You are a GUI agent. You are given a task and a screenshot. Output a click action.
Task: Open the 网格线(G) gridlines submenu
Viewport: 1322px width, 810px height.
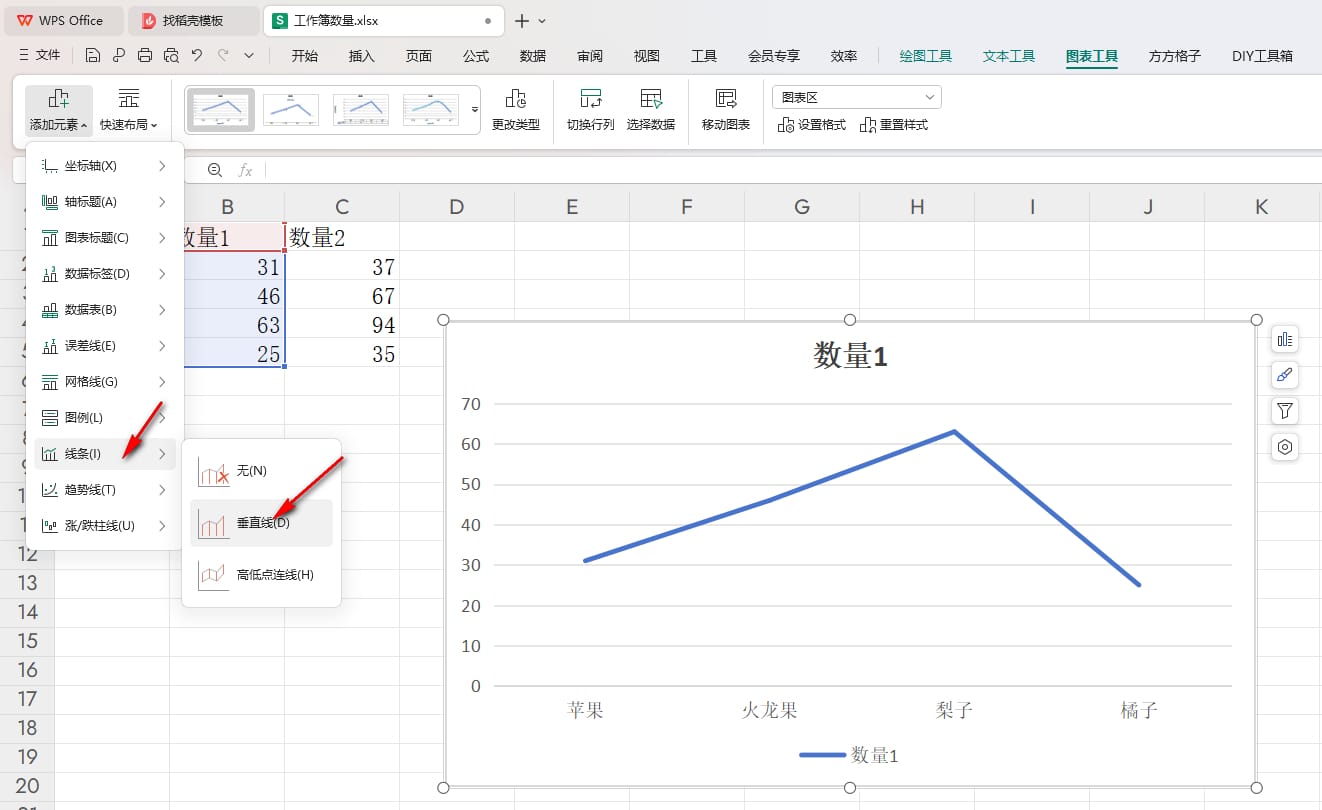point(105,382)
